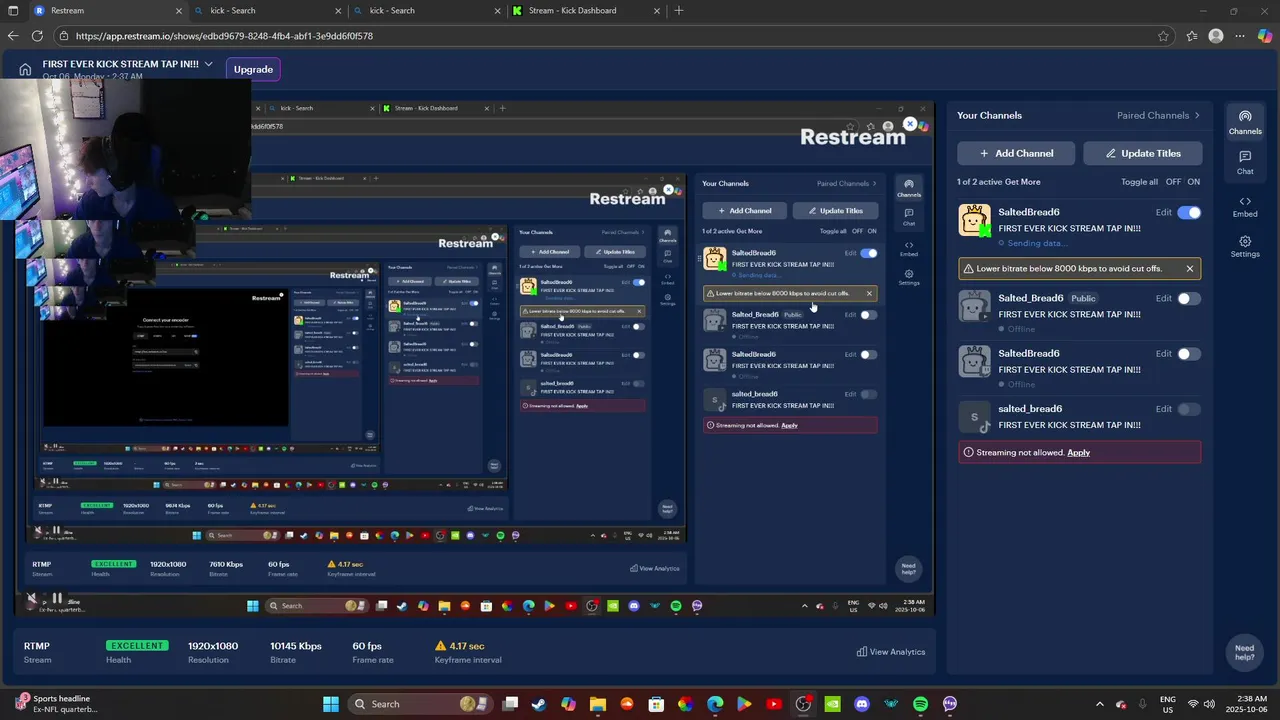1280x720 pixels.
Task: Edit the Salted_Bread6 Public channel
Action: click(x=1163, y=298)
